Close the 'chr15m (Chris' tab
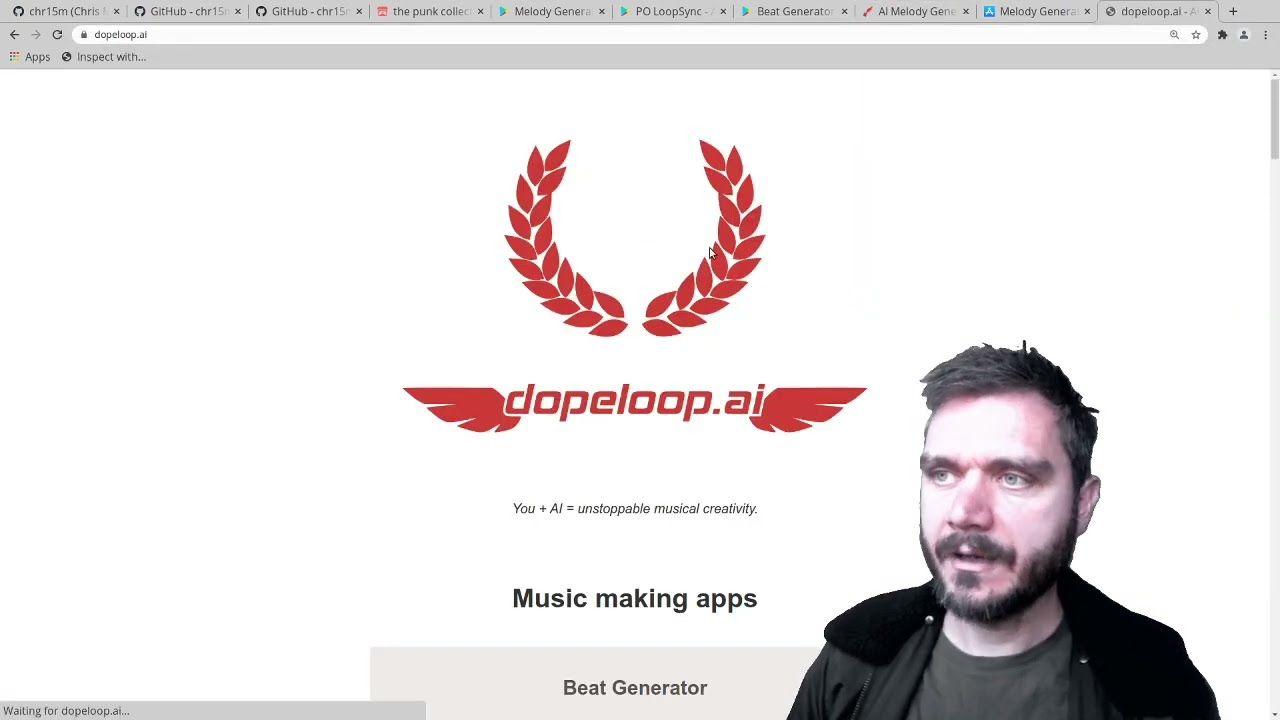The width and height of the screenshot is (1280, 720). click(x=116, y=11)
